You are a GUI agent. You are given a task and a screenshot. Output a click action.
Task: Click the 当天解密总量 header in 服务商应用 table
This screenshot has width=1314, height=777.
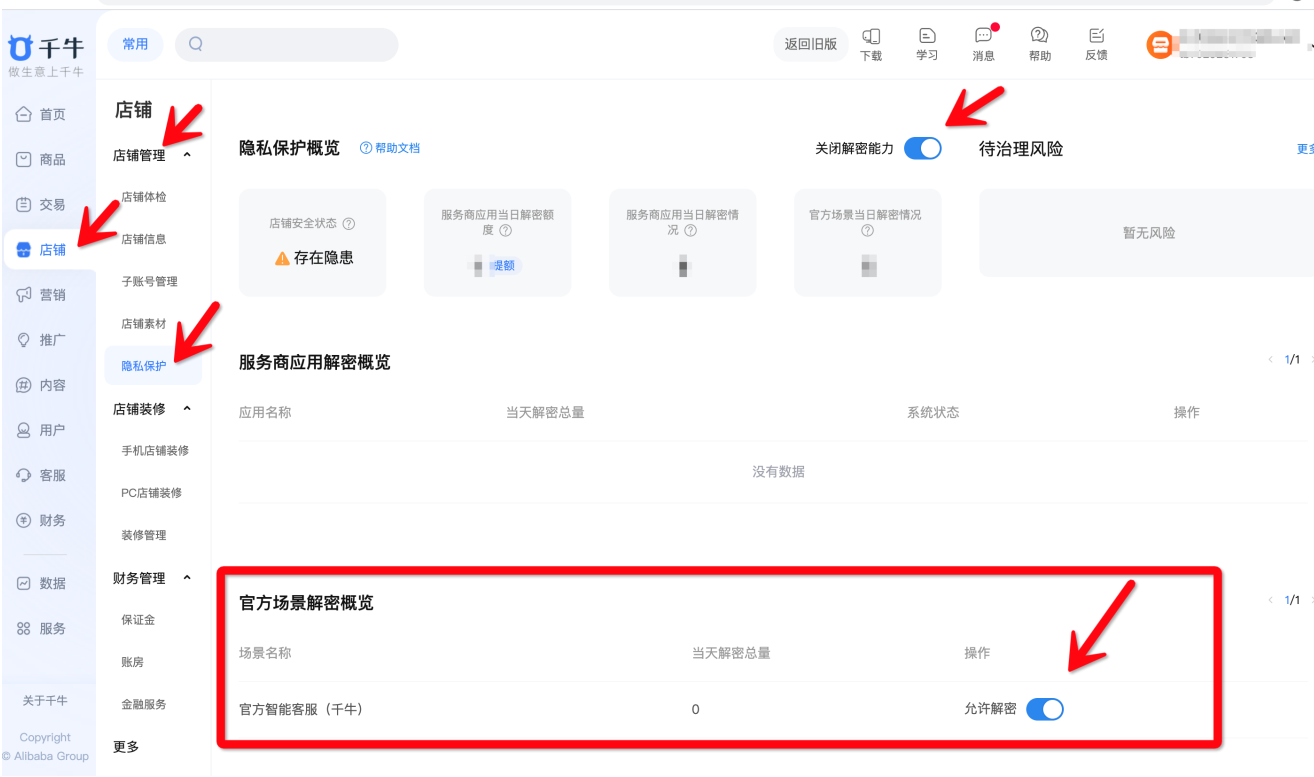[545, 412]
